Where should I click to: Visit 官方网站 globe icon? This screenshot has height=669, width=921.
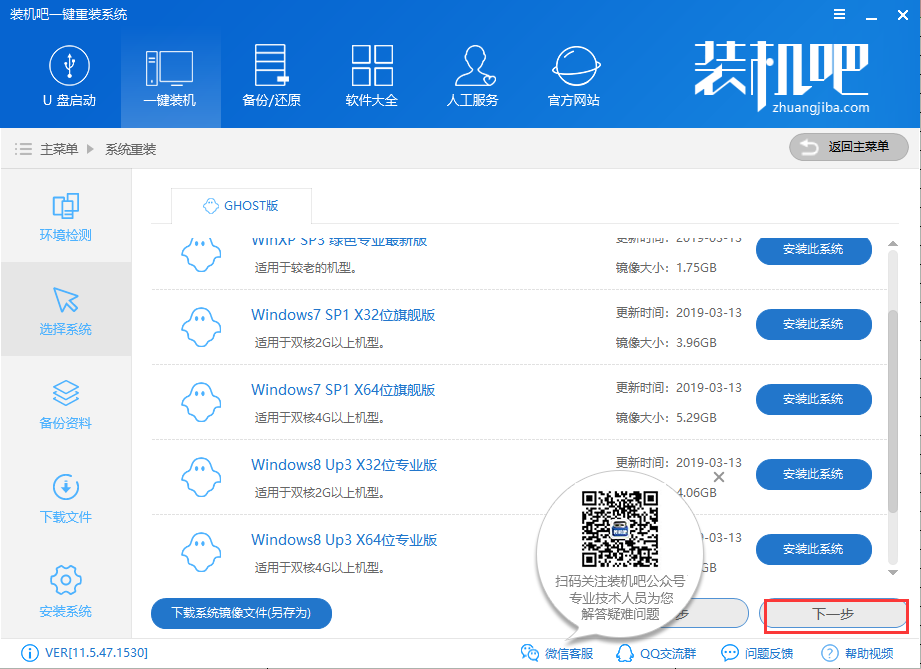(576, 66)
